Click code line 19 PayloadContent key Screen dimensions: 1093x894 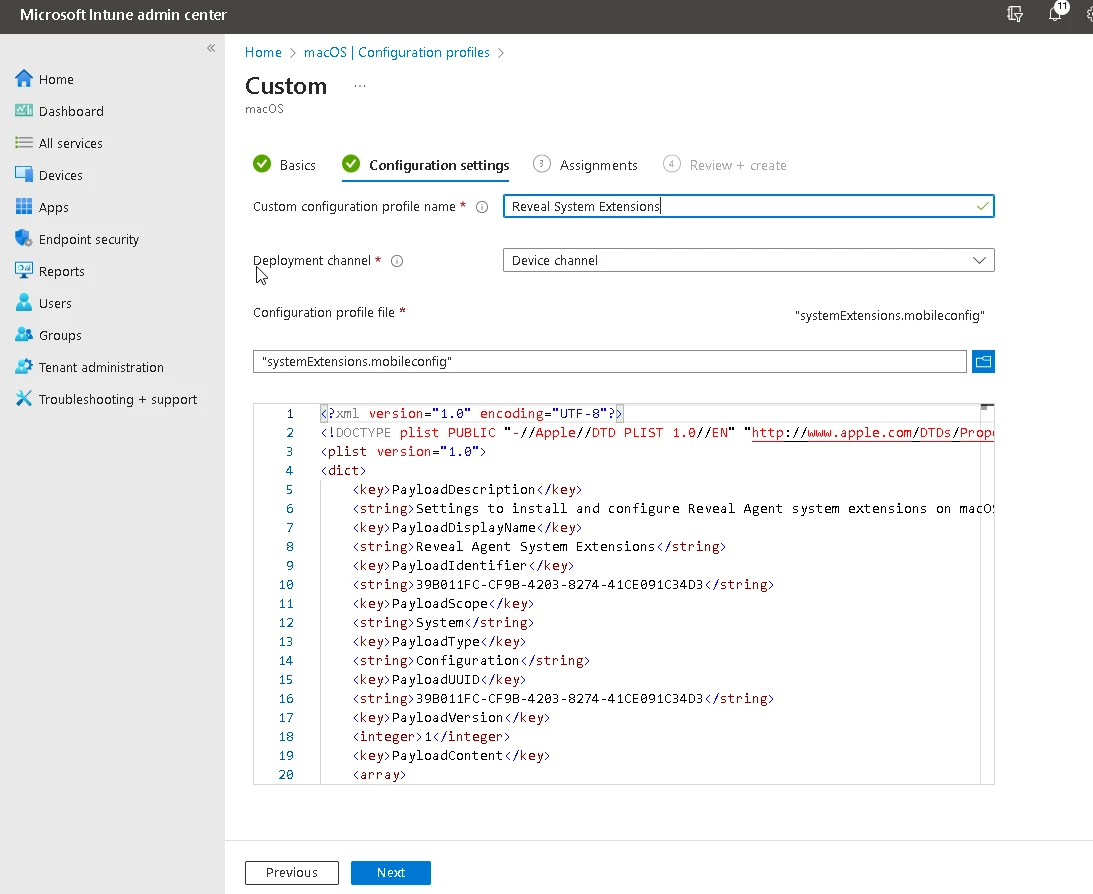point(451,756)
